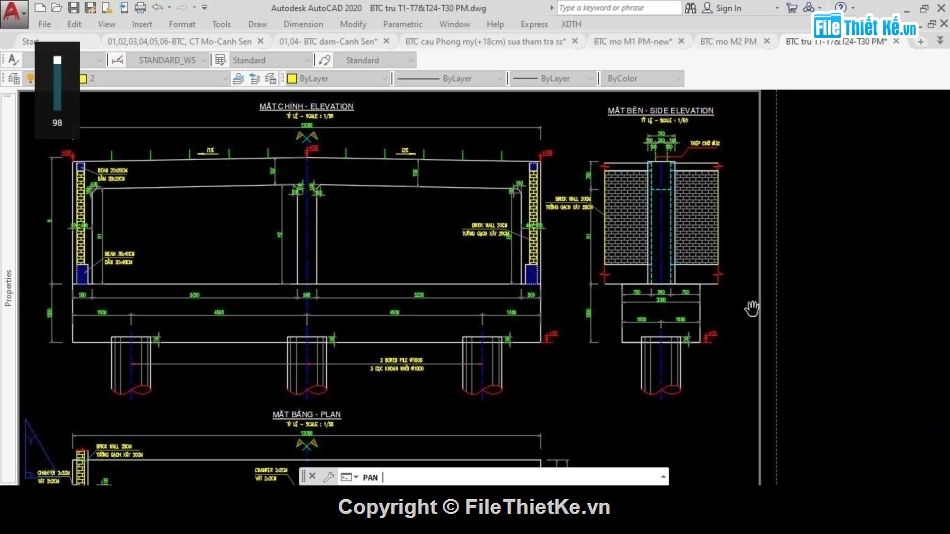Click the New drawing icon

point(40,8)
